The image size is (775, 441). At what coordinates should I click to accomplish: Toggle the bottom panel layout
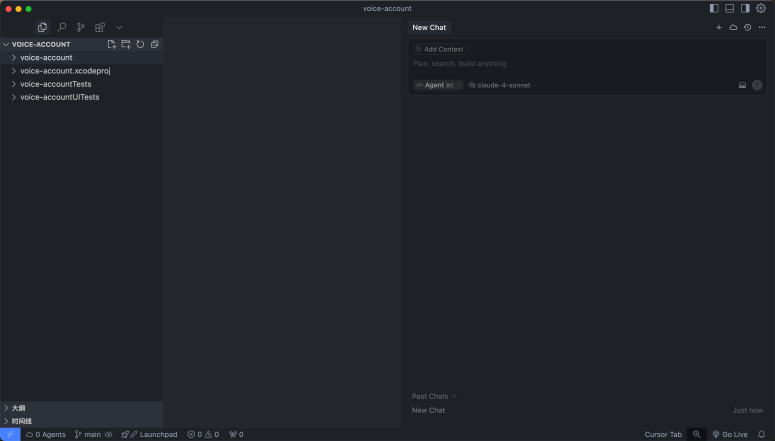729,8
